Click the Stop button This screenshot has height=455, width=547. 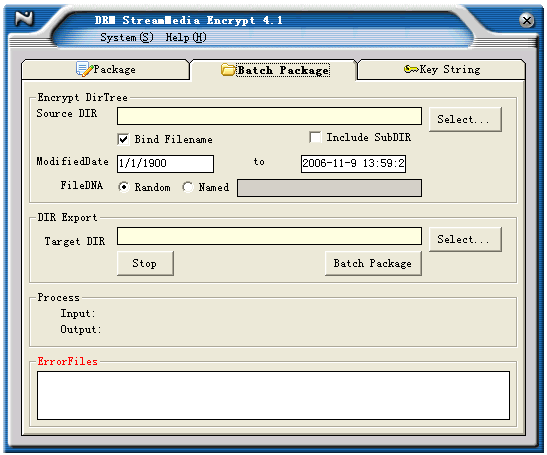145,263
